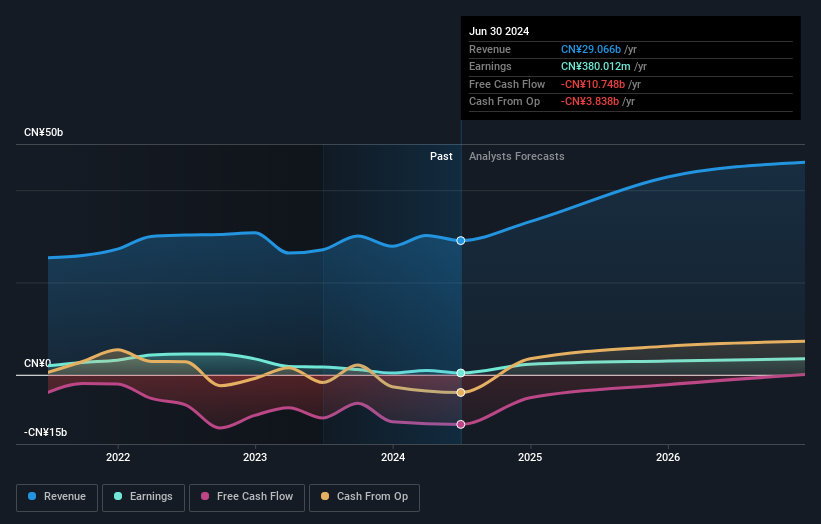Click the Free Cash Flow row label in tooltip
The image size is (821, 524).
(x=507, y=84)
